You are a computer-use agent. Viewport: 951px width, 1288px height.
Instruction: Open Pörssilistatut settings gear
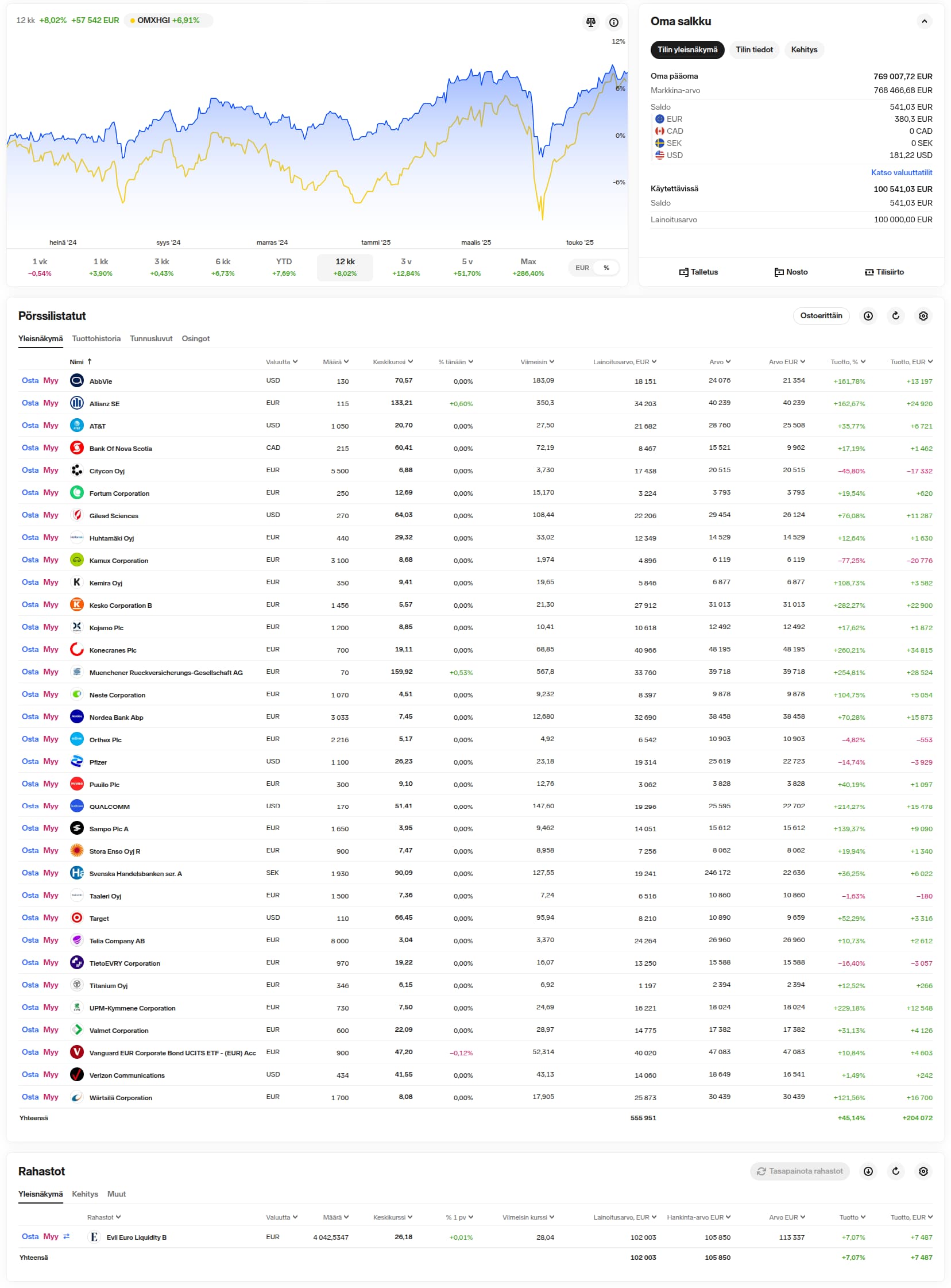pyautogui.click(x=923, y=316)
